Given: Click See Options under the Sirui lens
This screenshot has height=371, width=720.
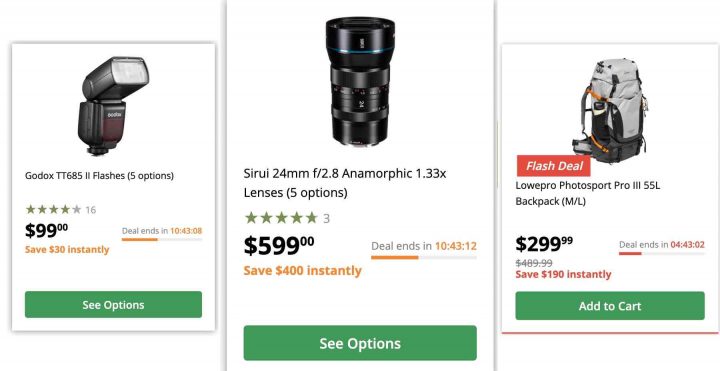Looking at the screenshot, I should click(x=360, y=343).
